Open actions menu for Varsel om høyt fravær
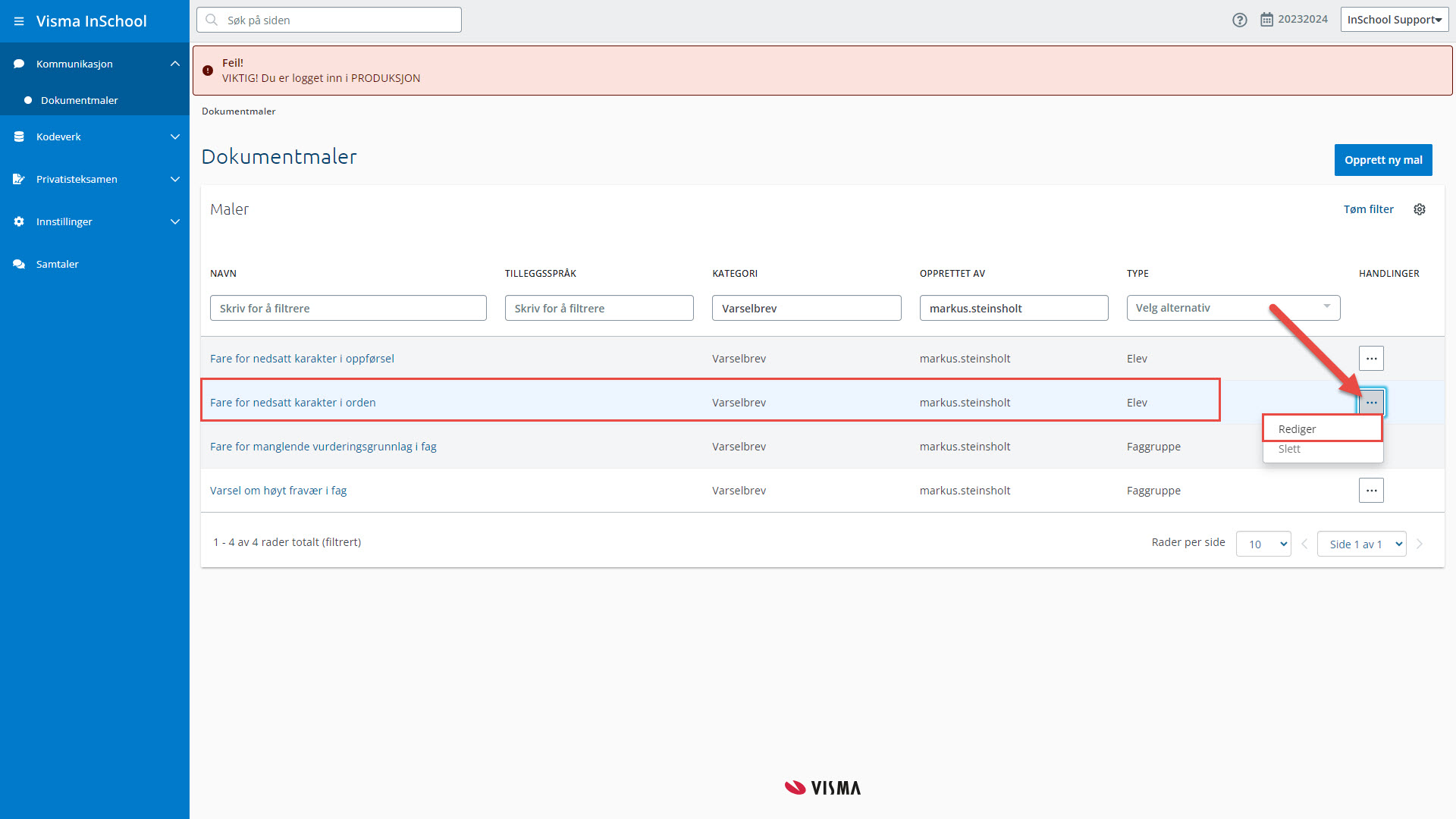The image size is (1456, 819). [x=1371, y=491]
